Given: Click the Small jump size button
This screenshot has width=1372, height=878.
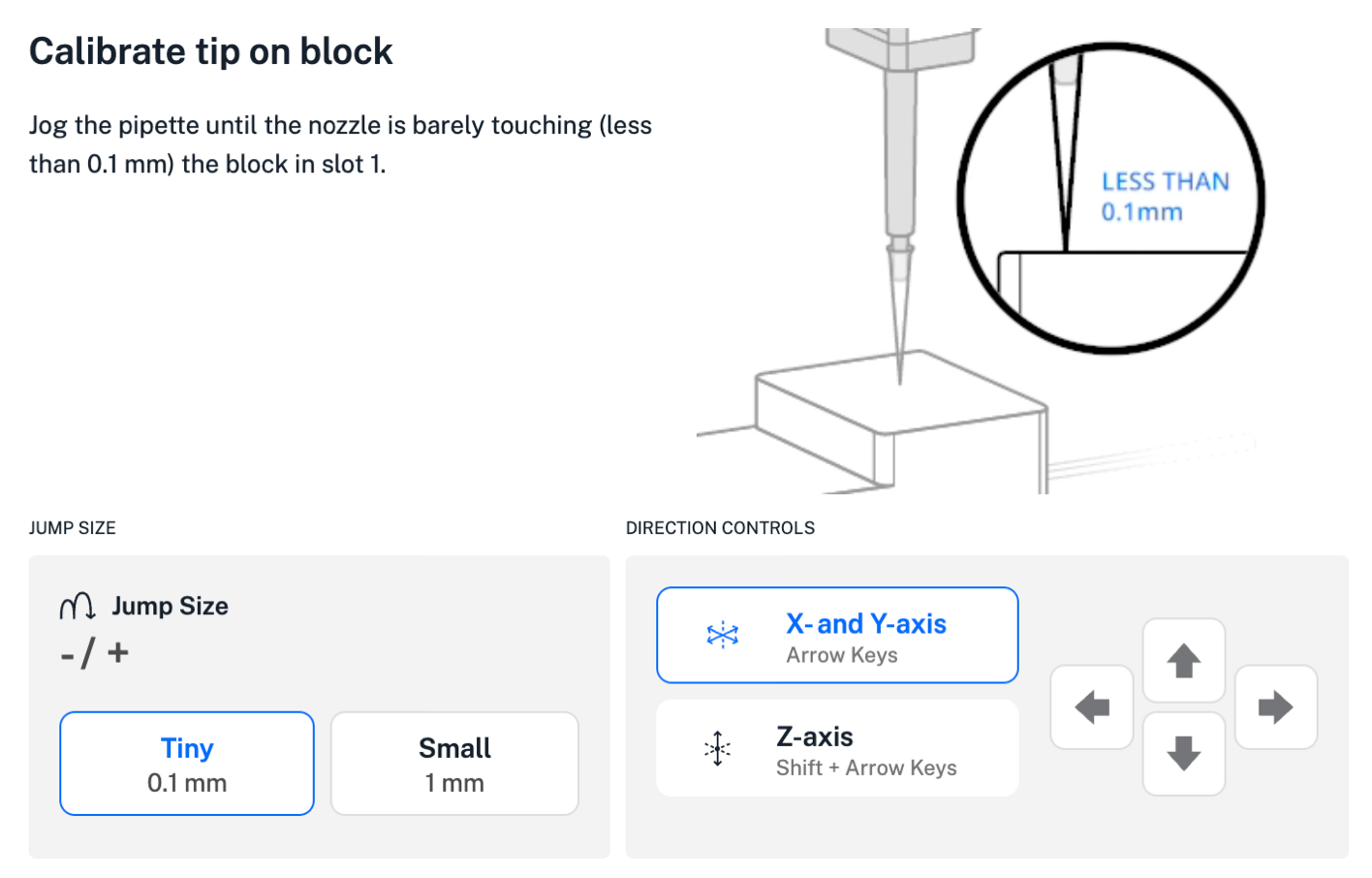Looking at the screenshot, I should coord(454,763).
